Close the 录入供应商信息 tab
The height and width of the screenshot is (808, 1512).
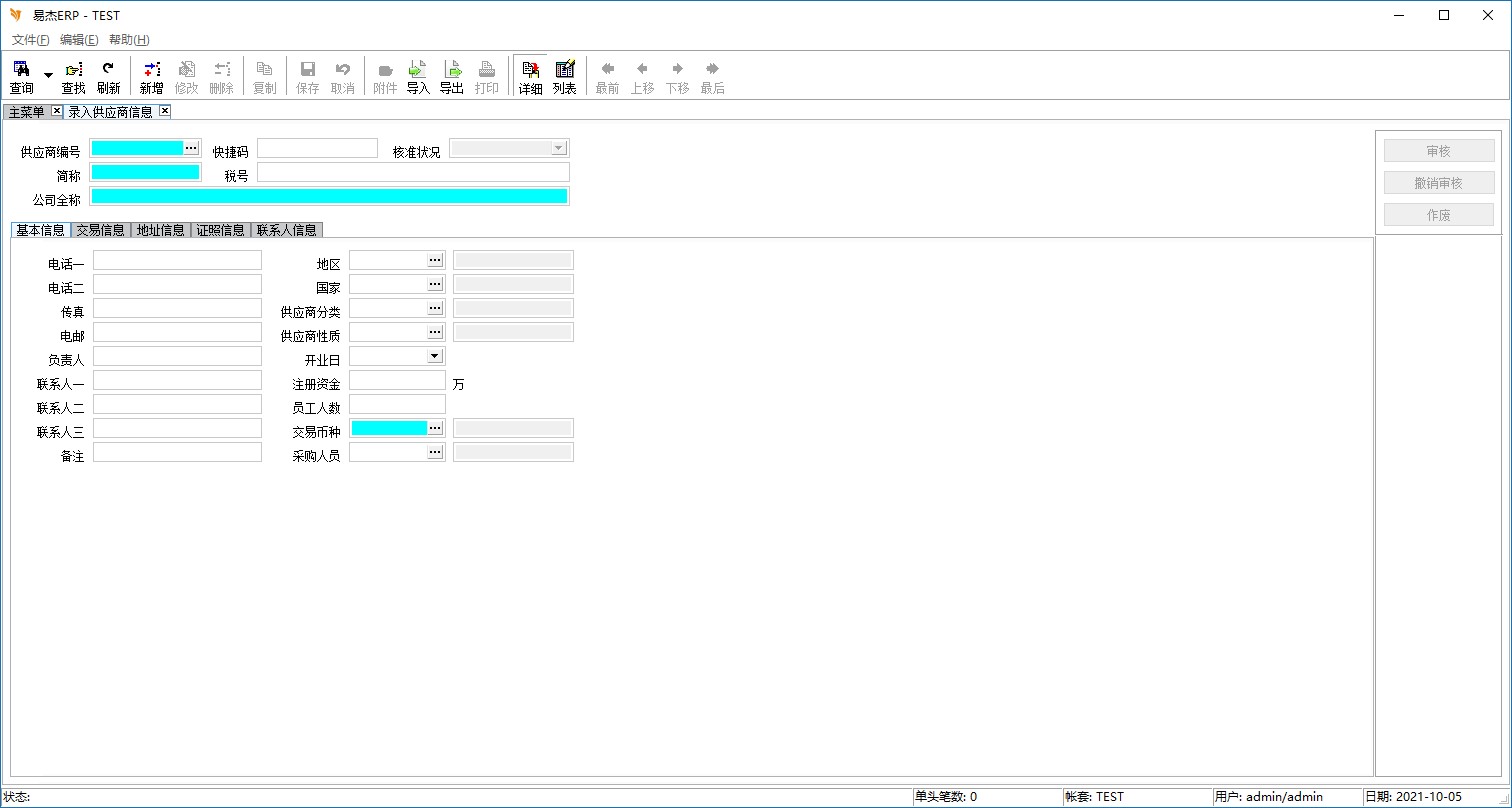coord(165,111)
